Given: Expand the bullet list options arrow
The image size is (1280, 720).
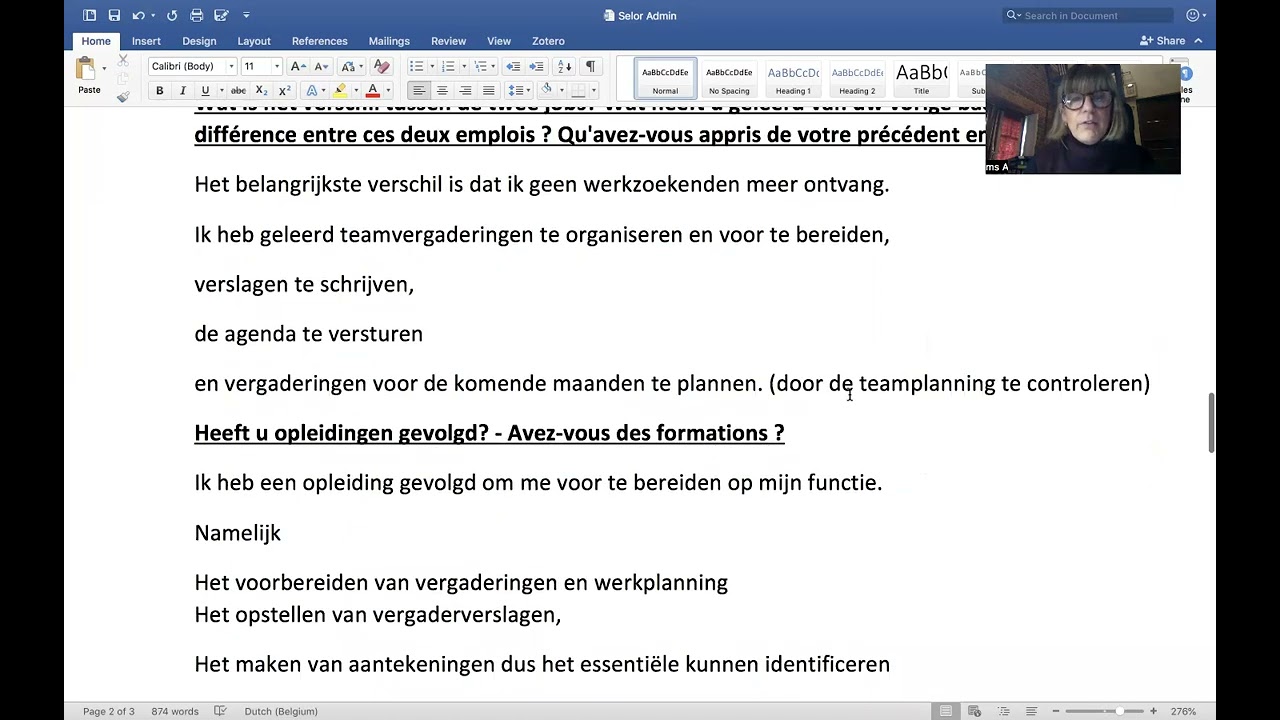Looking at the screenshot, I should click(432, 66).
